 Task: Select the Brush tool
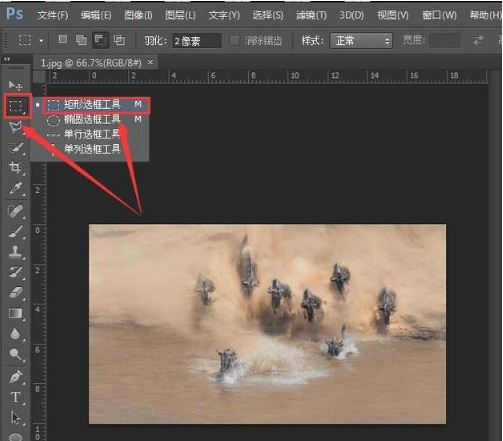point(15,231)
